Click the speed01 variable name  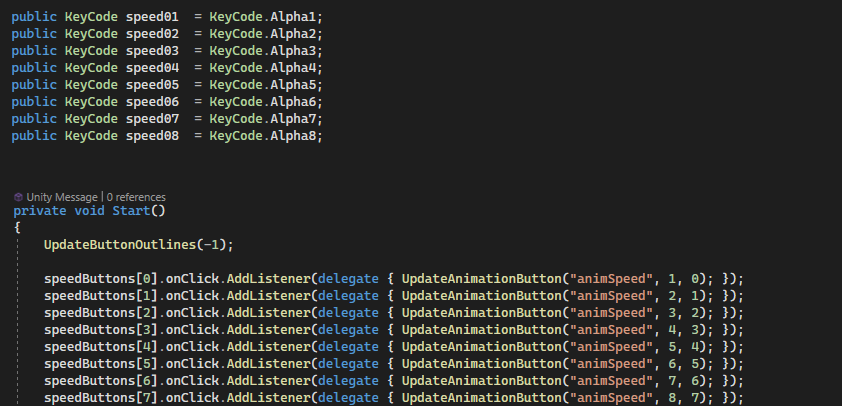coord(152,17)
